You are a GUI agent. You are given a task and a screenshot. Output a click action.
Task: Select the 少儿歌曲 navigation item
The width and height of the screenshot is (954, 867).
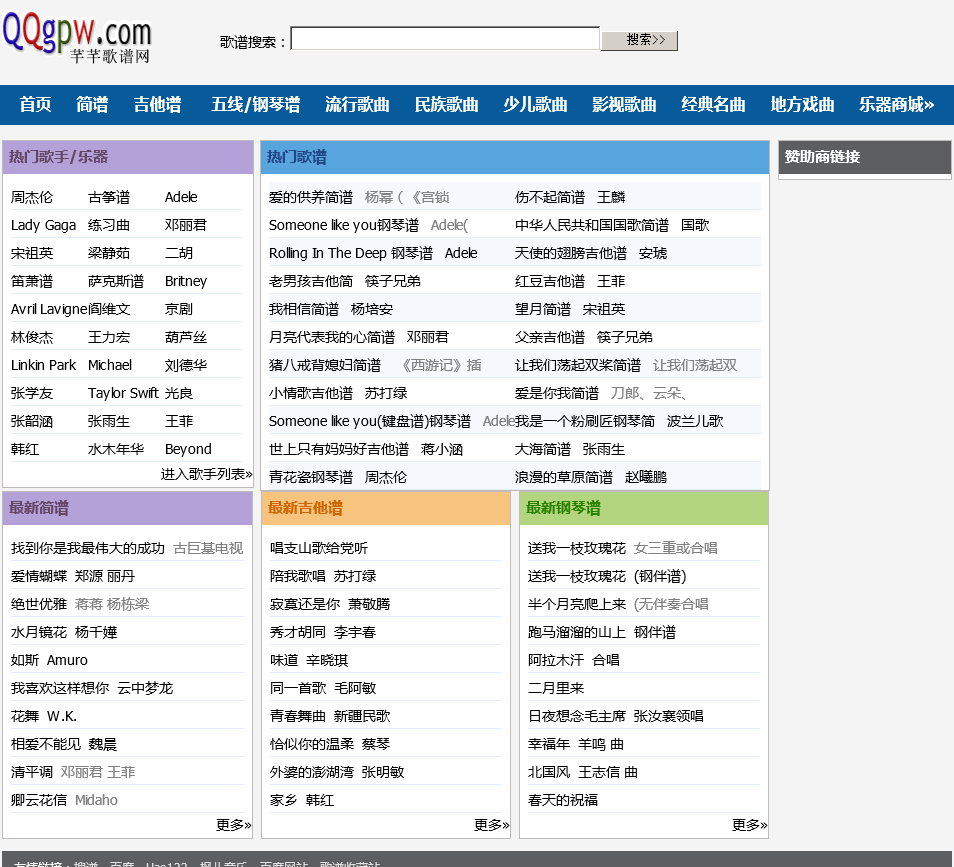tap(535, 105)
